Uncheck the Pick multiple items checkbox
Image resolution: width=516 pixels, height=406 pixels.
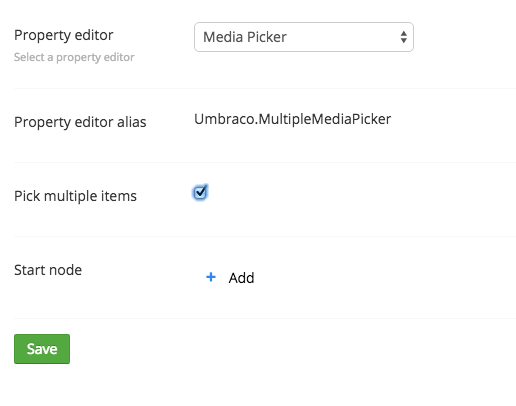tap(200, 192)
